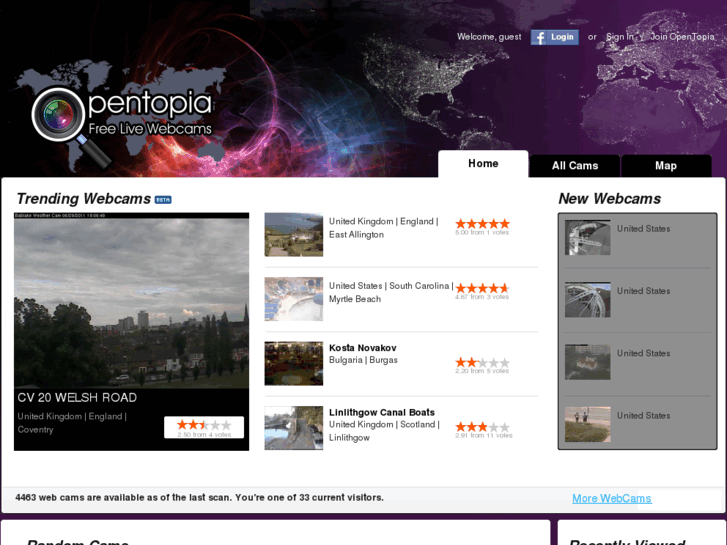The width and height of the screenshot is (727, 545).
Task: Open the first New Webcams thumbnail
Action: pyautogui.click(x=587, y=237)
